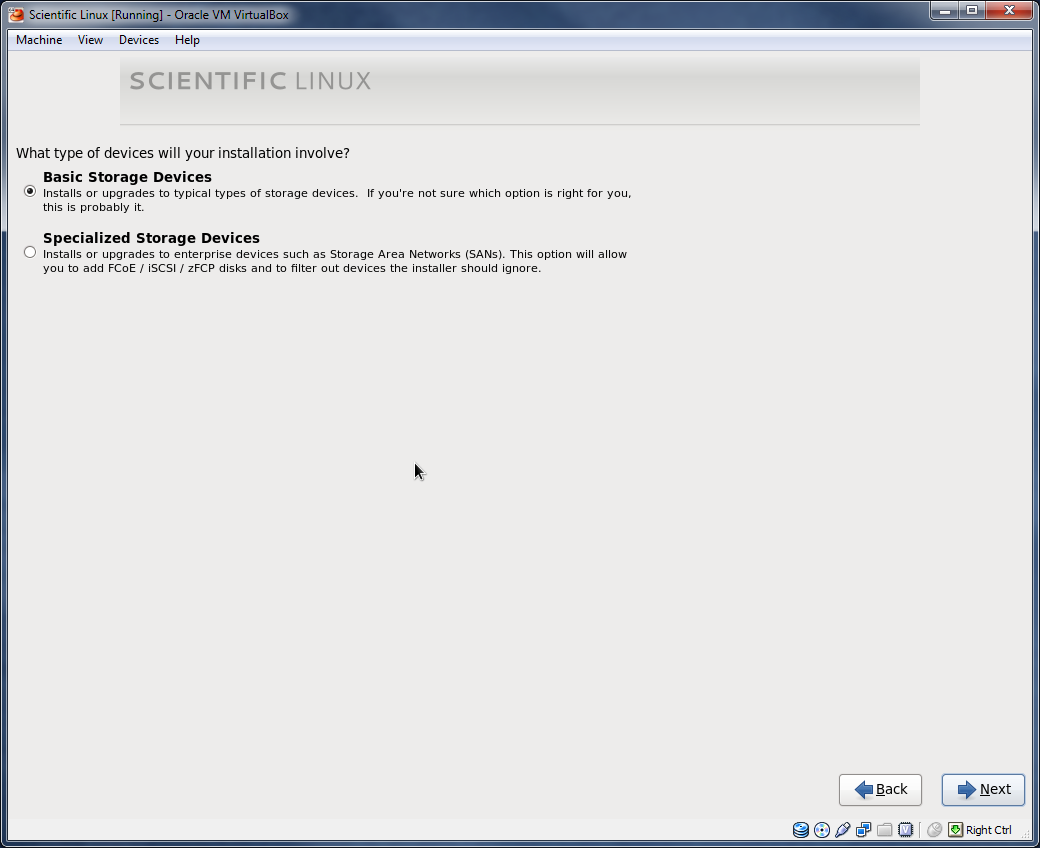
Task: Open the Machine menu
Action: point(39,40)
